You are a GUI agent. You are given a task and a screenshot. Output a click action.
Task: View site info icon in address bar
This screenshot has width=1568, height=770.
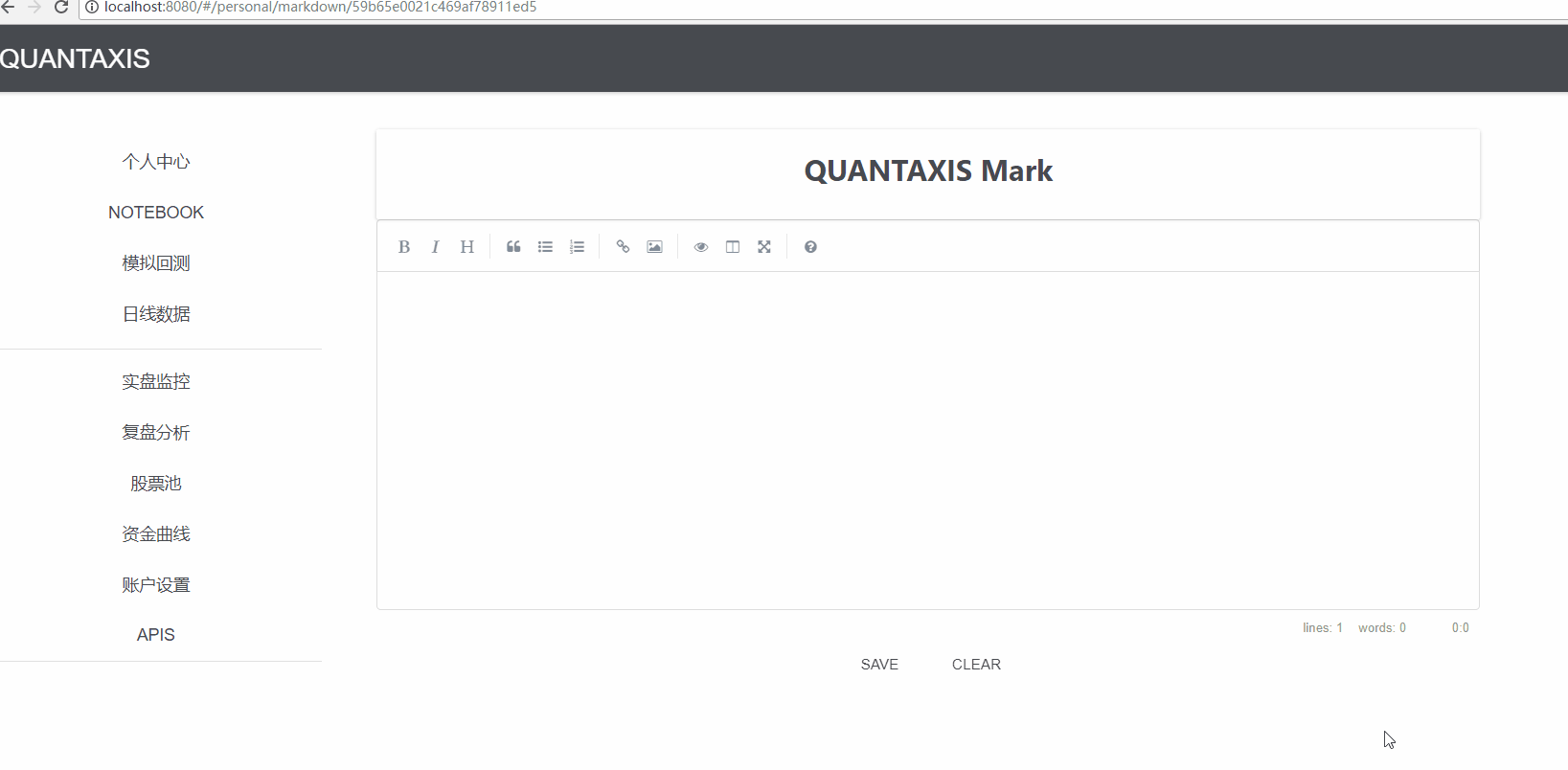click(x=92, y=7)
